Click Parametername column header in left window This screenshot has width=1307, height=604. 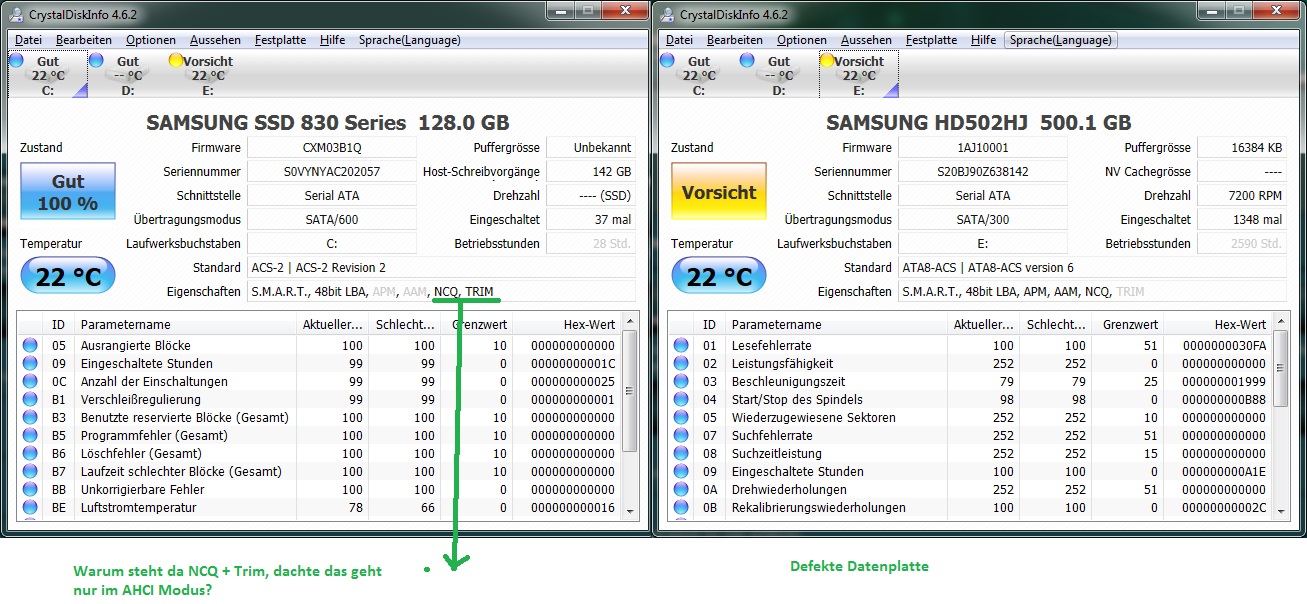coord(185,324)
